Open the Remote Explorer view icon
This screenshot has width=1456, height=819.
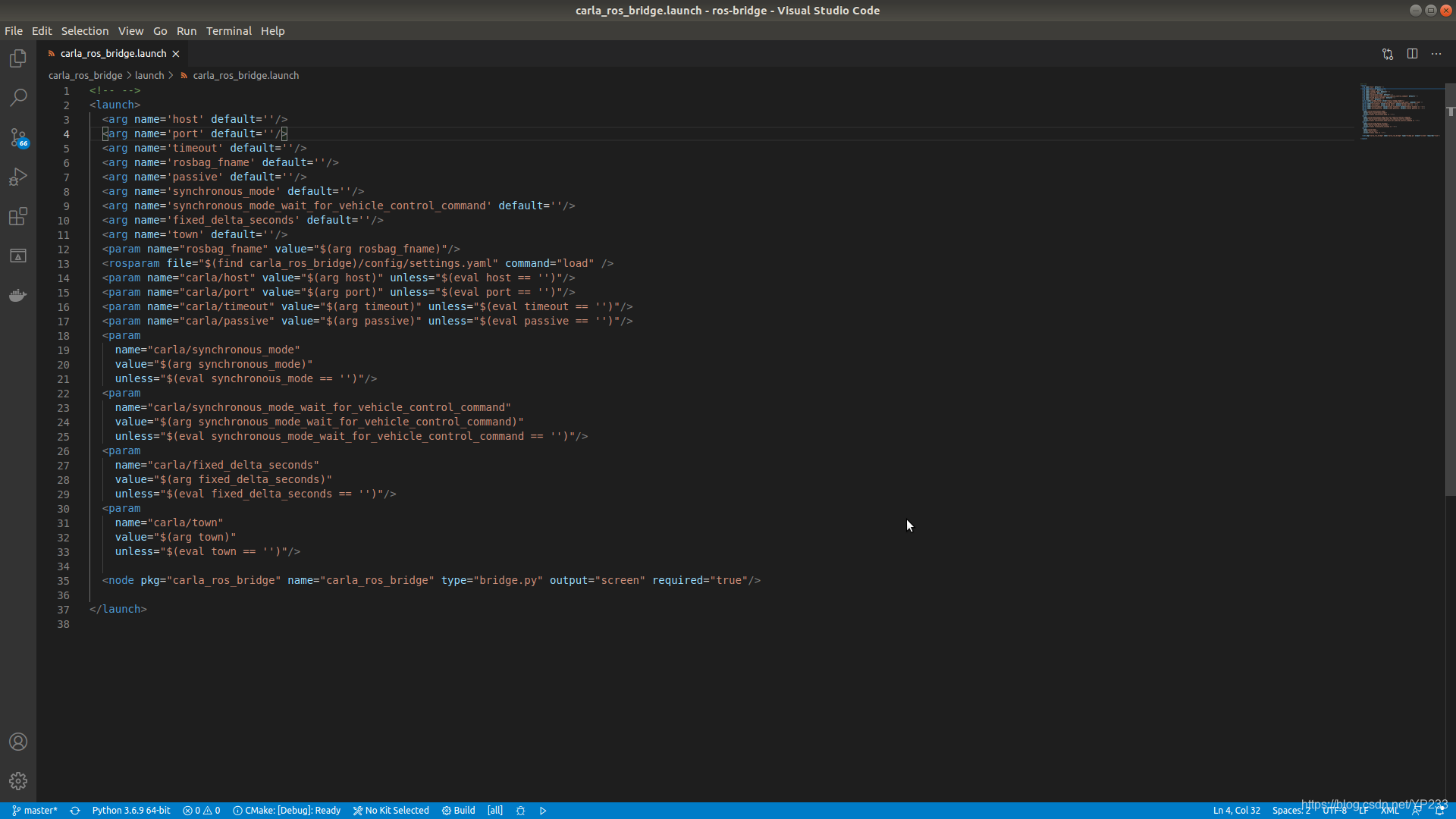(18, 256)
